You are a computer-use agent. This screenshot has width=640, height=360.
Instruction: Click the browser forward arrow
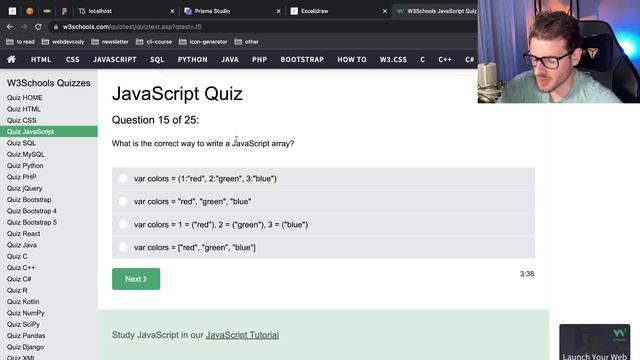tap(24, 27)
